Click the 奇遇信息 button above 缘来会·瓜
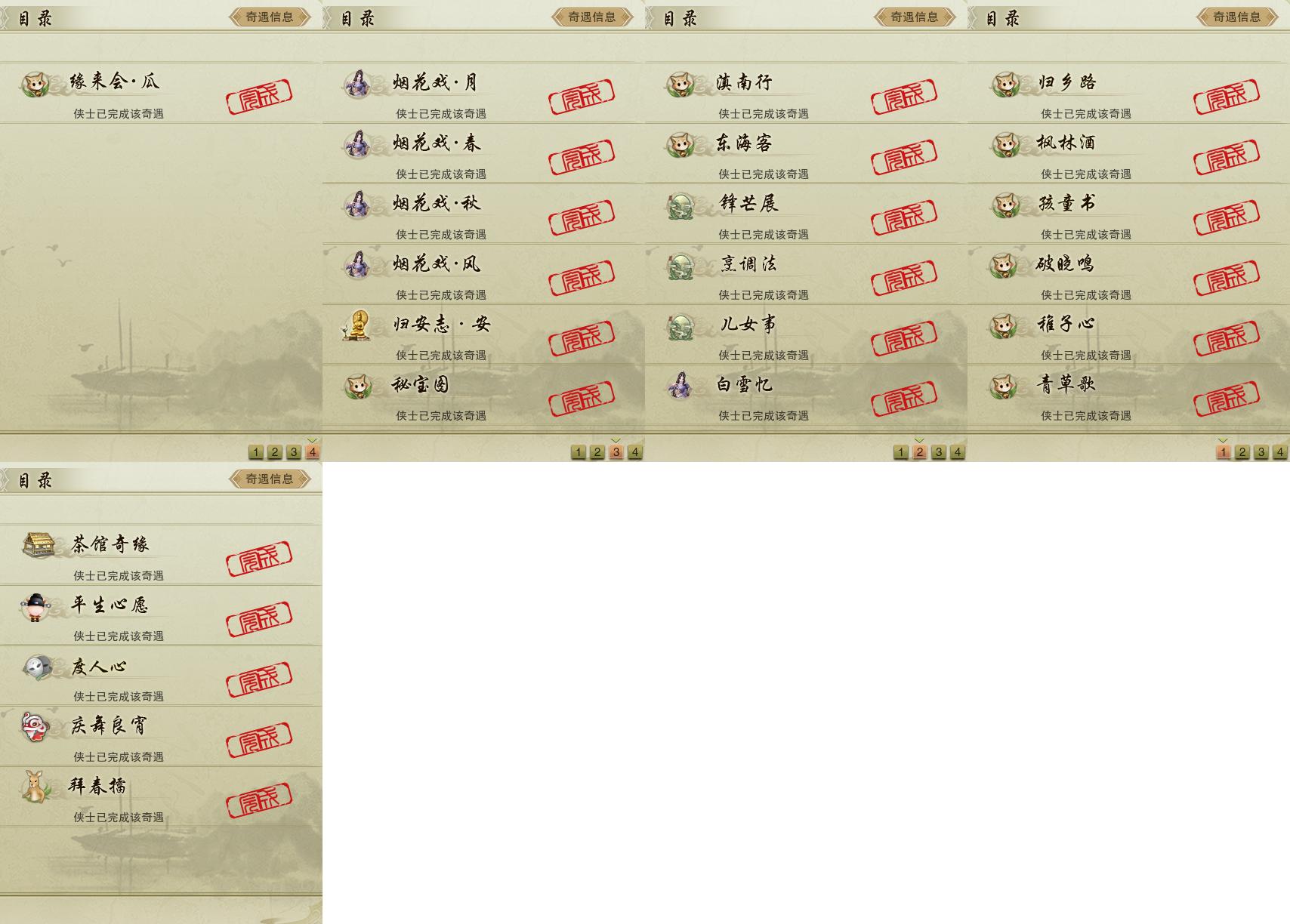Viewport: 1290px width, 924px height. click(270, 17)
